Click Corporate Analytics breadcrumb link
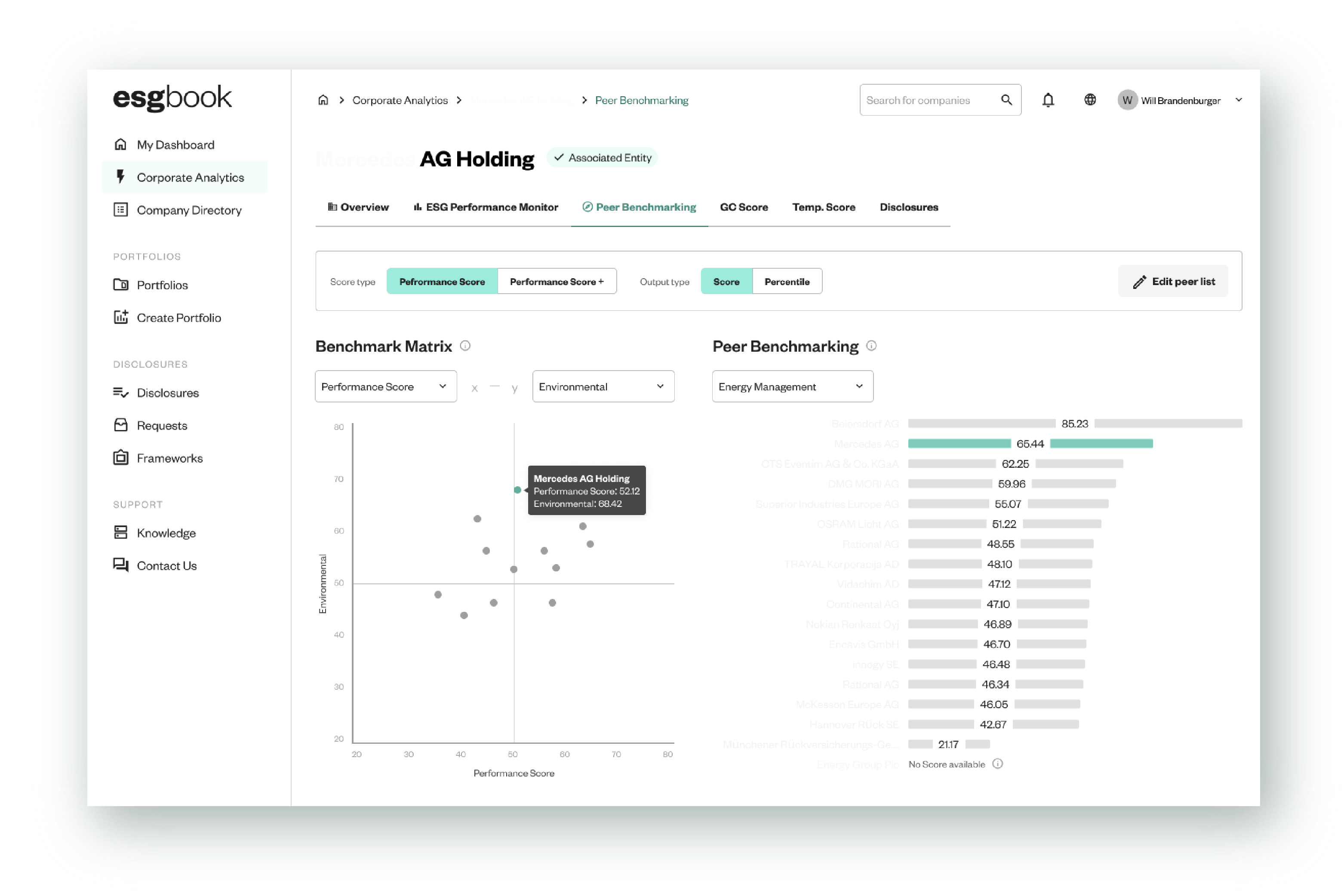 (x=400, y=100)
